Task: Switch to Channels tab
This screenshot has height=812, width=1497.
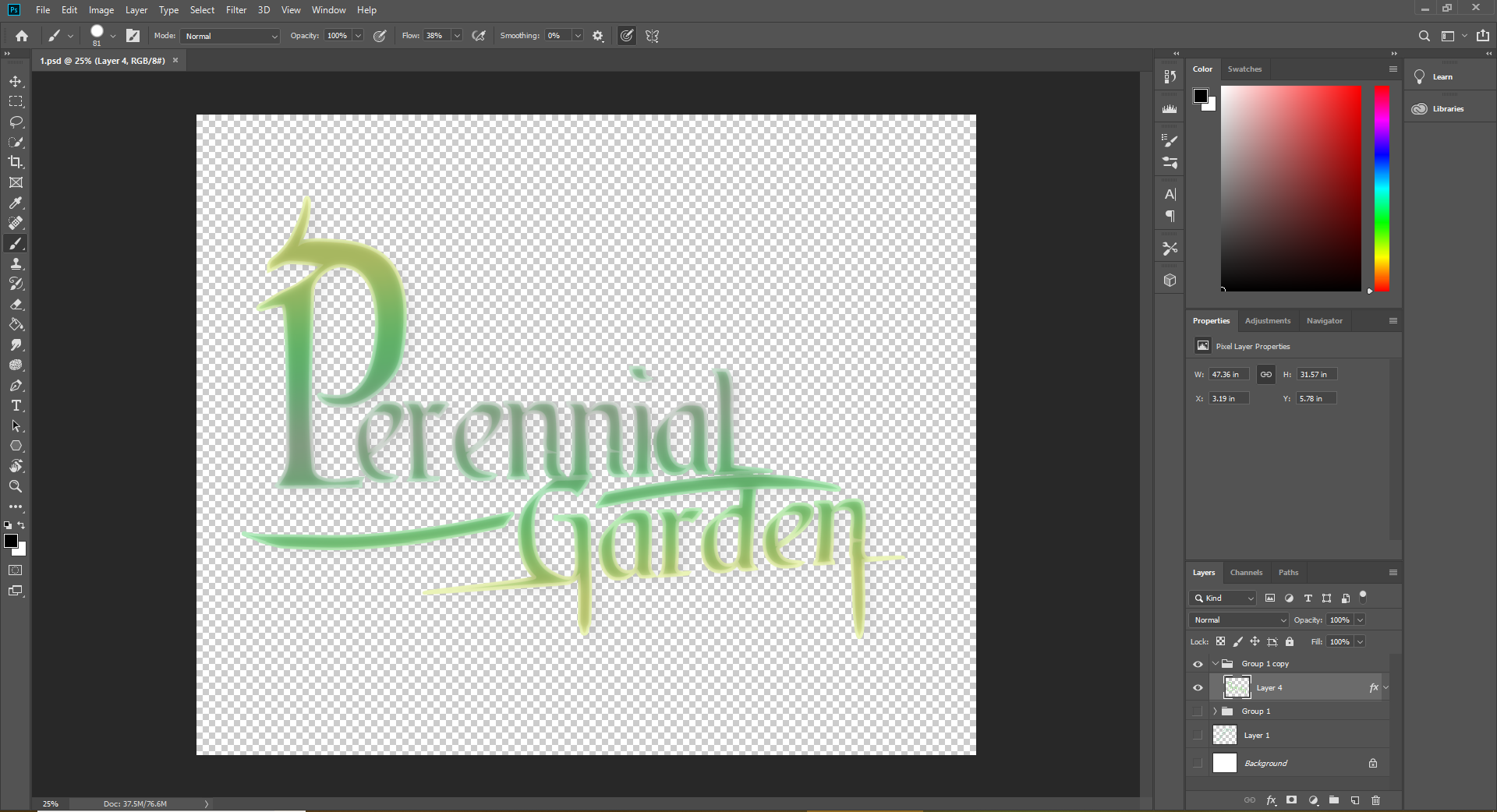Action: (1246, 573)
